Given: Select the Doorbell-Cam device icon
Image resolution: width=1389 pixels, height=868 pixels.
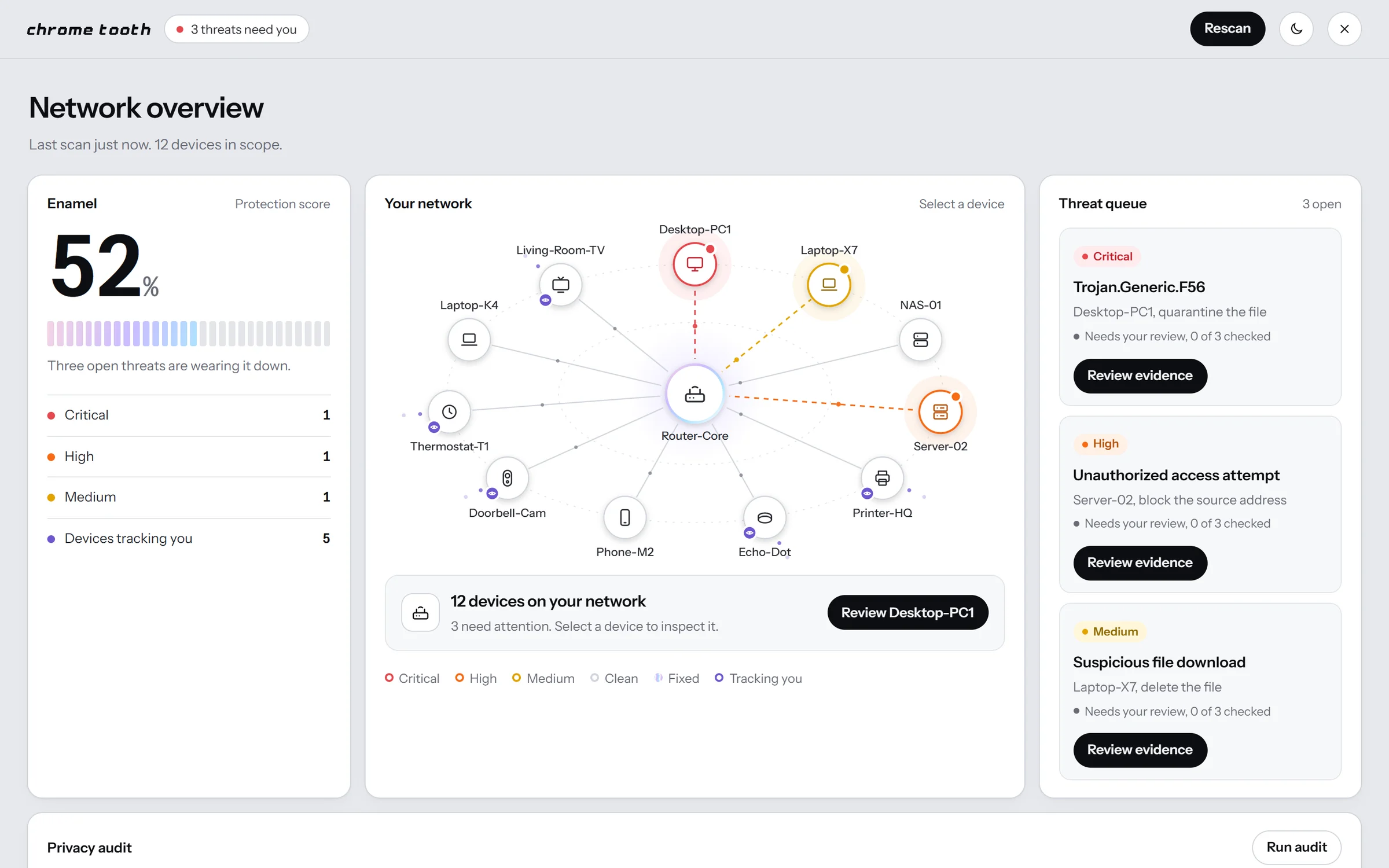Looking at the screenshot, I should click(x=507, y=478).
